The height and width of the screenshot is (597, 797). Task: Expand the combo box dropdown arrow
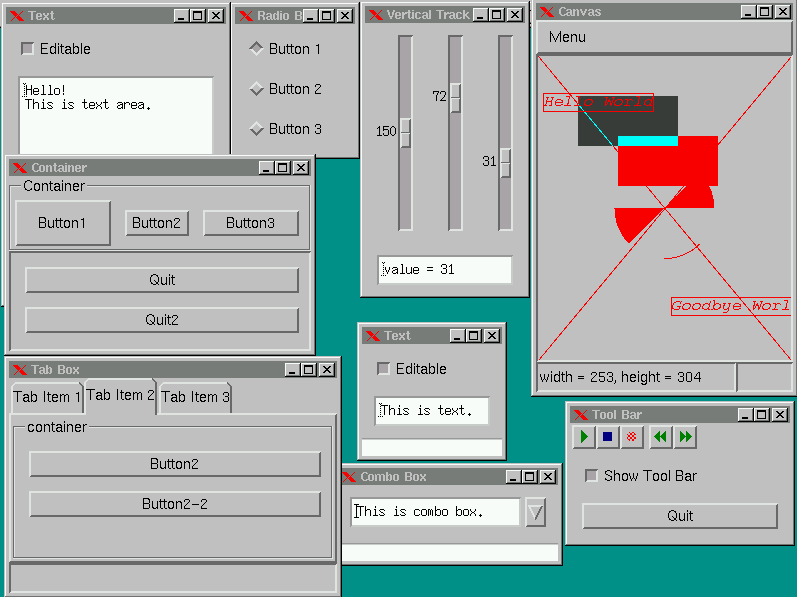536,512
